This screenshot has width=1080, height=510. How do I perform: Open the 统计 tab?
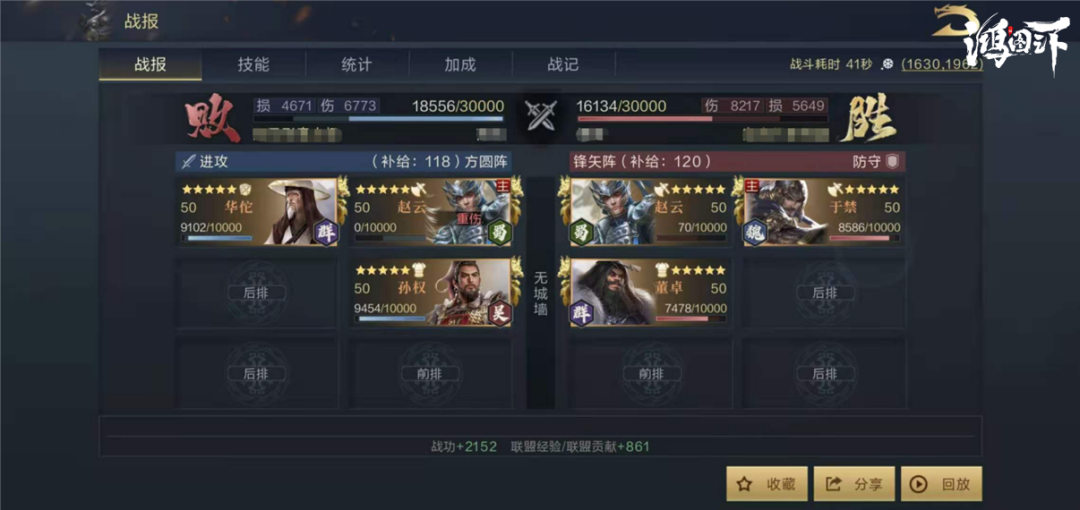357,65
